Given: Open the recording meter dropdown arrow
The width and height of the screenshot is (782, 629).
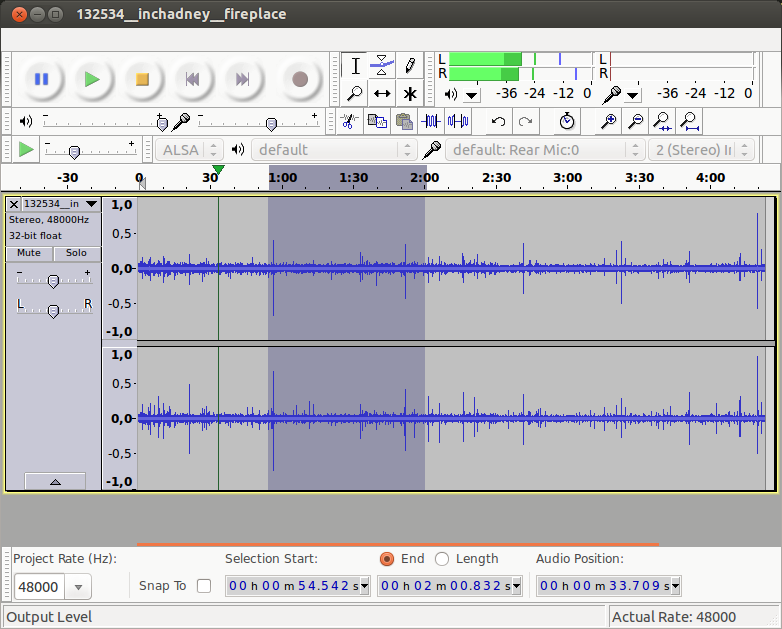Looking at the screenshot, I should tap(632, 95).
